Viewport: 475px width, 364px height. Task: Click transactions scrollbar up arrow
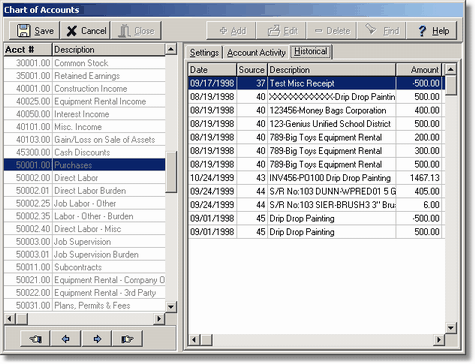pyautogui.click(x=451, y=69)
